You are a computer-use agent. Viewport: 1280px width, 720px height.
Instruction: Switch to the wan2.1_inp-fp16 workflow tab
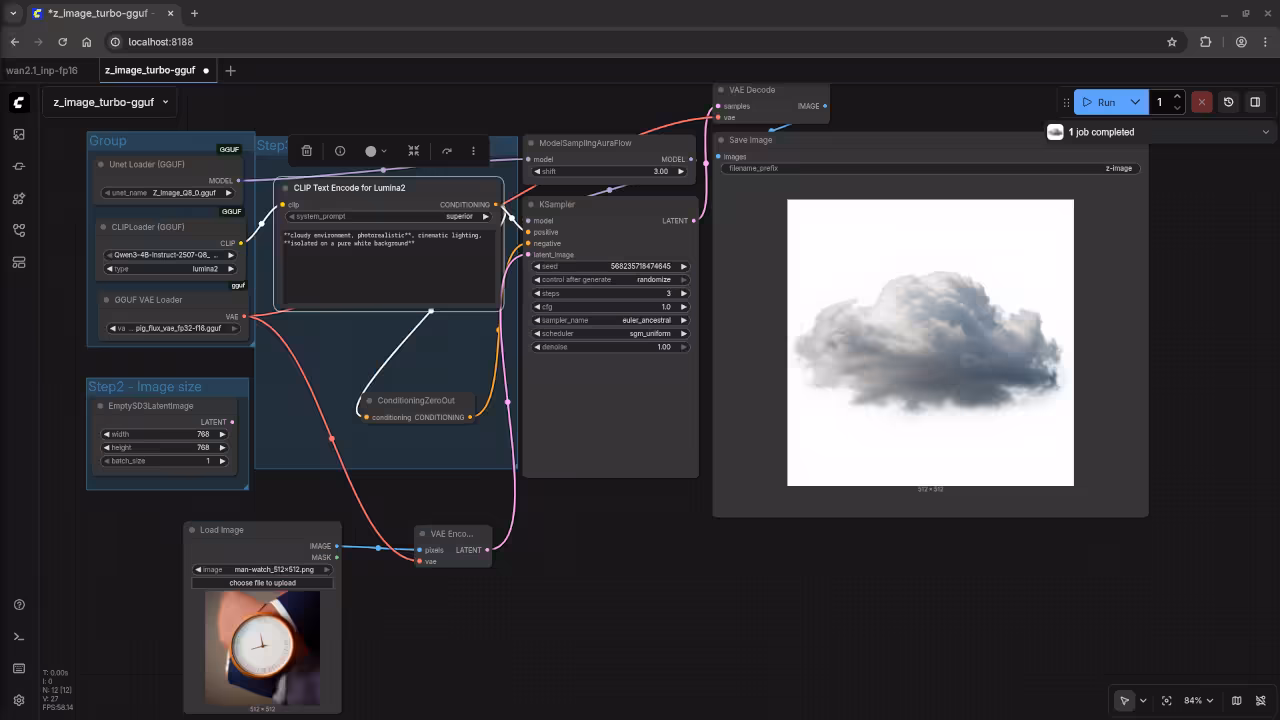(42, 70)
